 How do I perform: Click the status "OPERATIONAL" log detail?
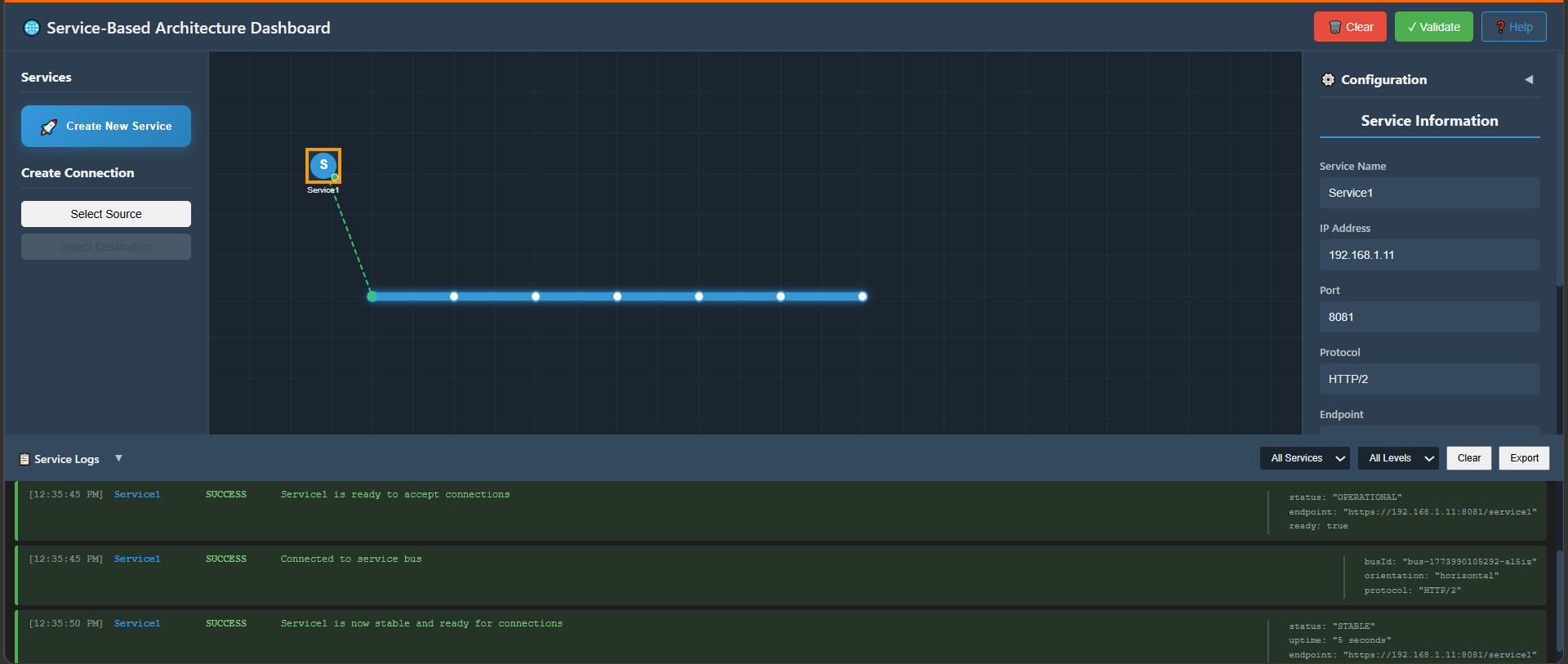click(1345, 497)
